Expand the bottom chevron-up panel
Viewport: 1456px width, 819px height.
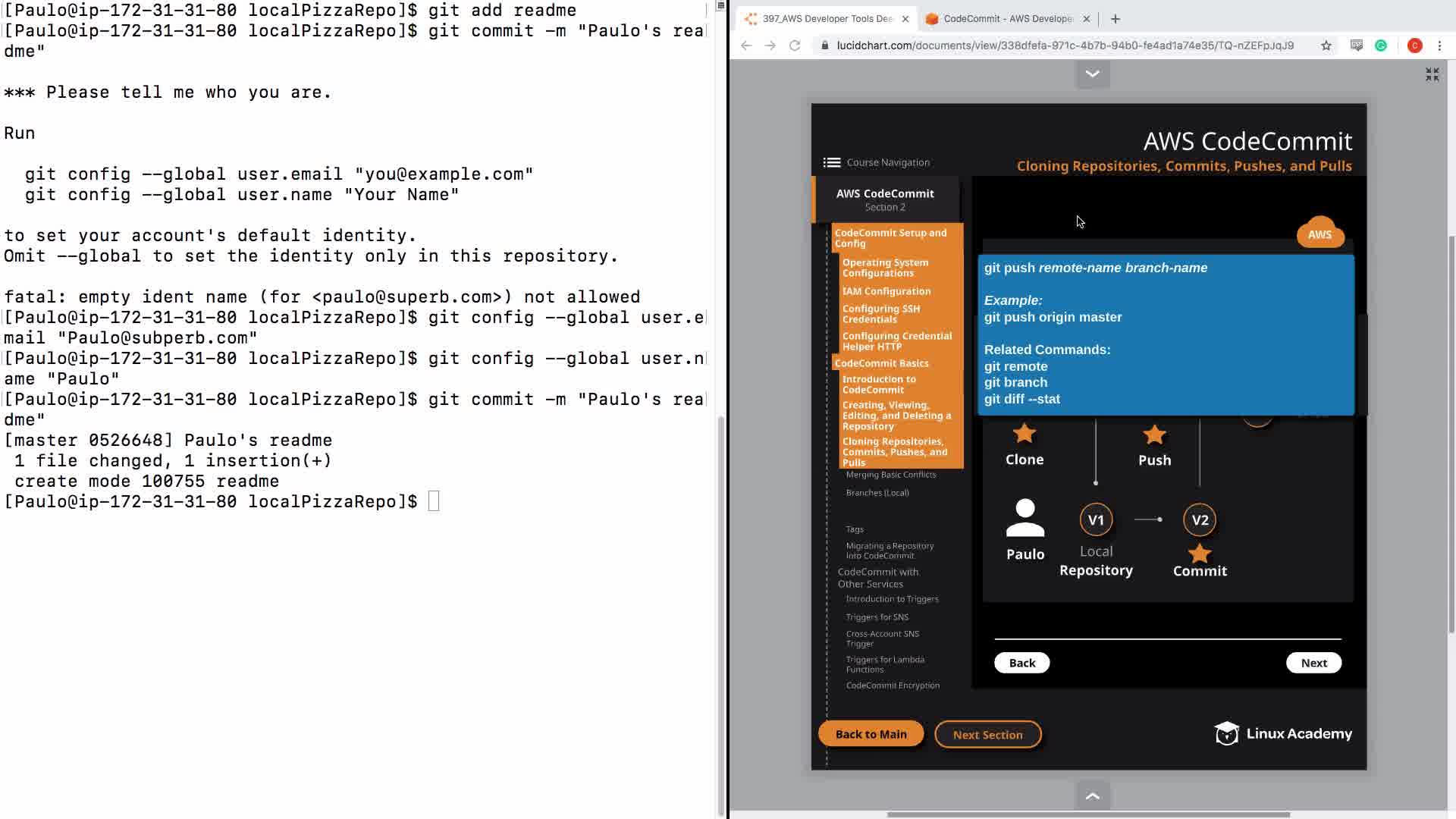coord(1092,795)
